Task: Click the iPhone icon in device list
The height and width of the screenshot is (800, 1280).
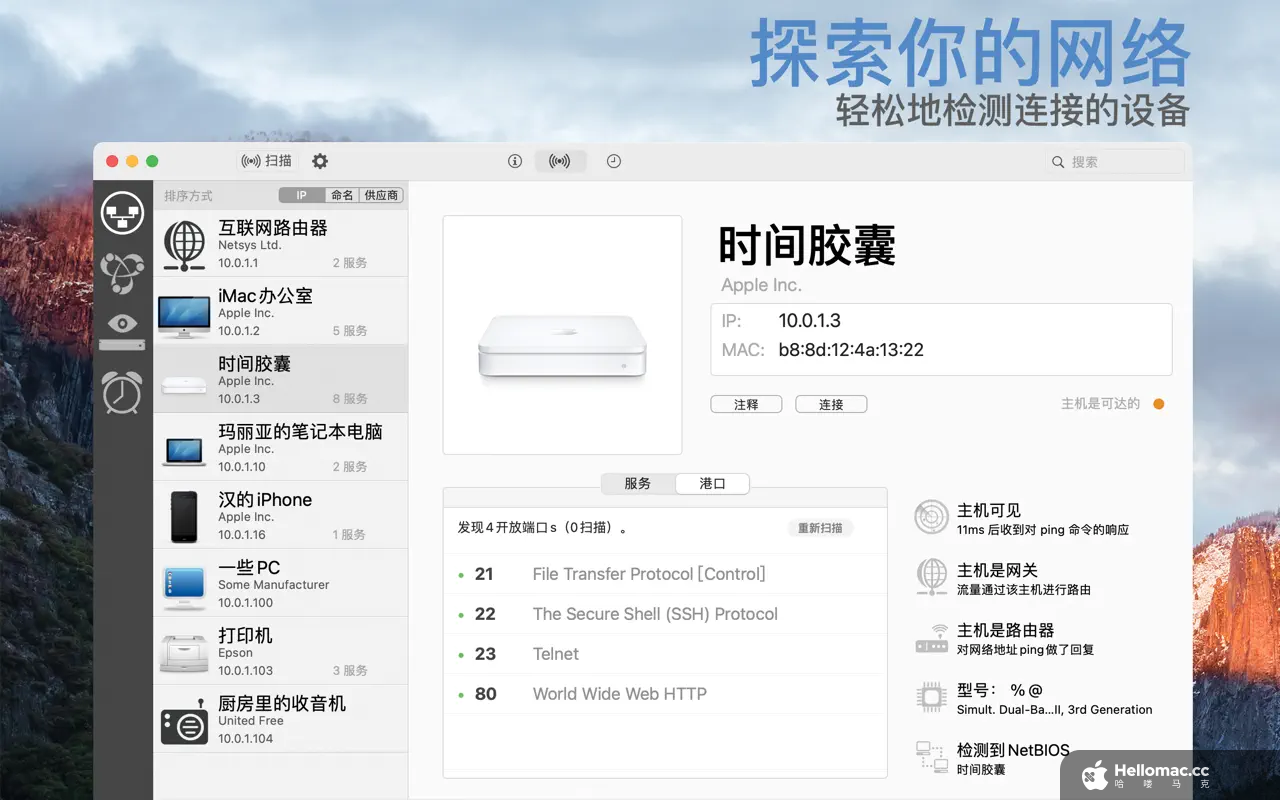Action: tap(184, 517)
